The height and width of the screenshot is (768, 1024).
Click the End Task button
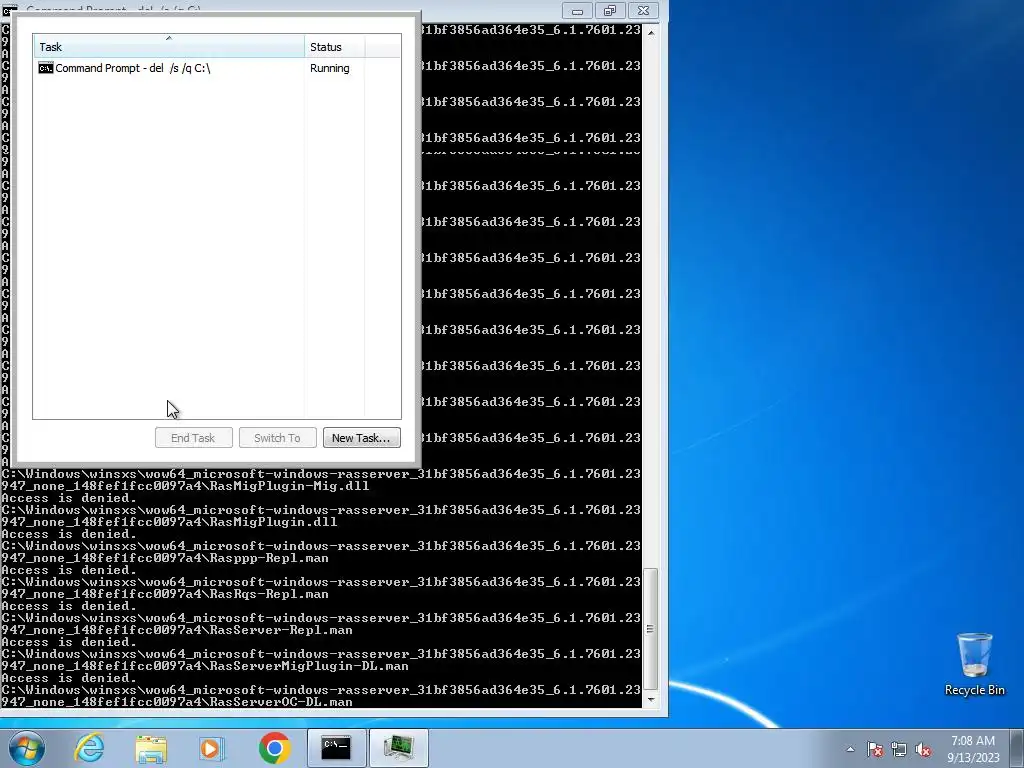(193, 438)
